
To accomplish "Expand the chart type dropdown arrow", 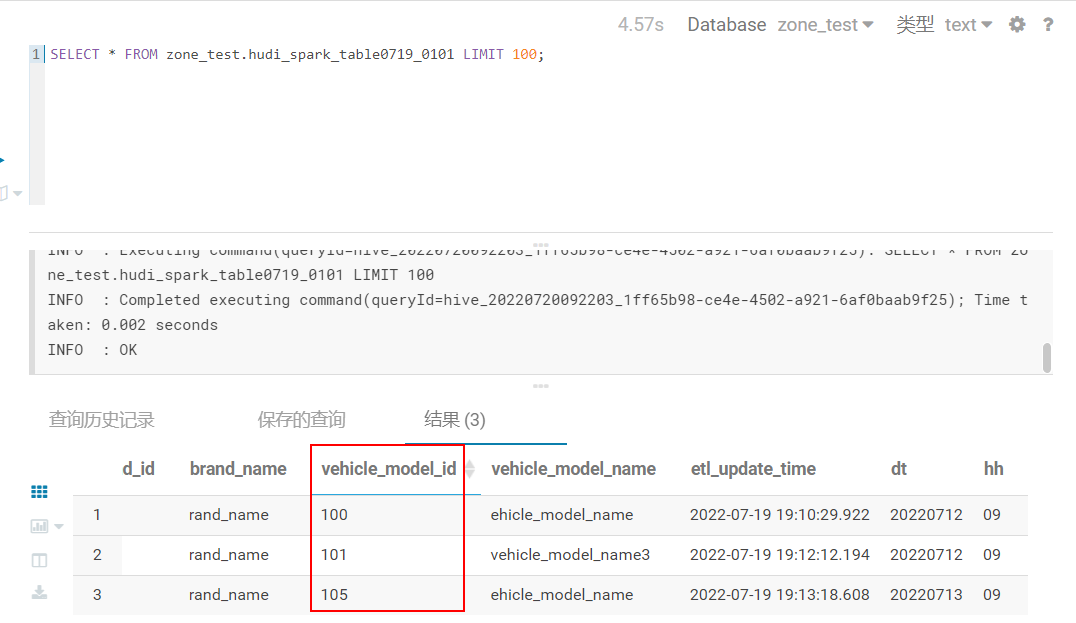I will pos(59,527).
